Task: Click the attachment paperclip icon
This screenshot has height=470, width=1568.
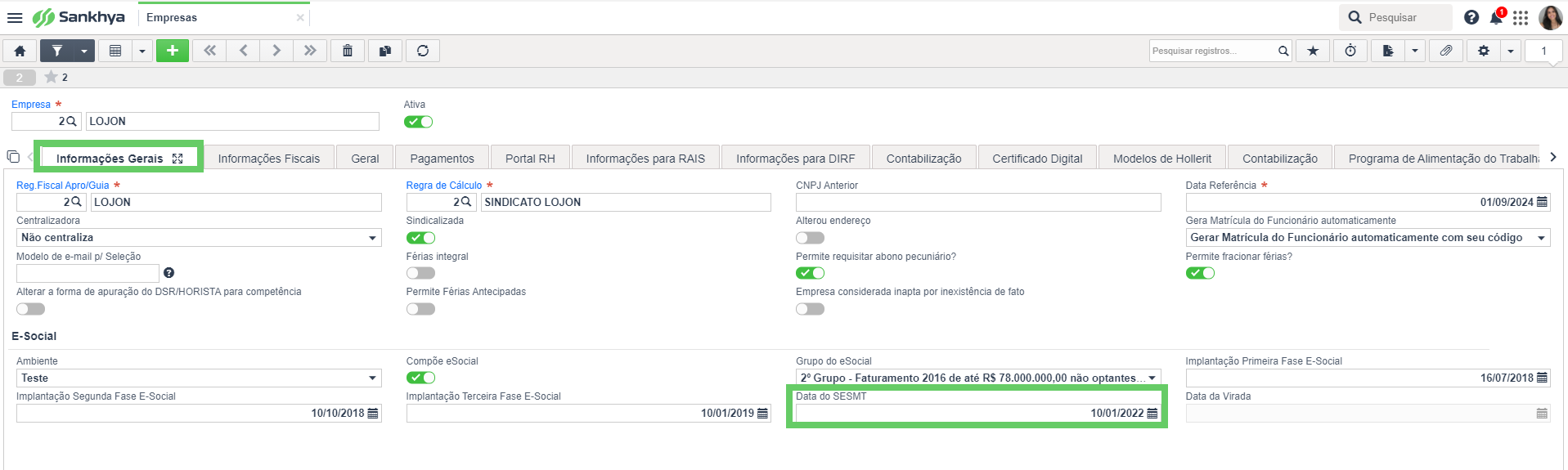Action: tap(1446, 51)
